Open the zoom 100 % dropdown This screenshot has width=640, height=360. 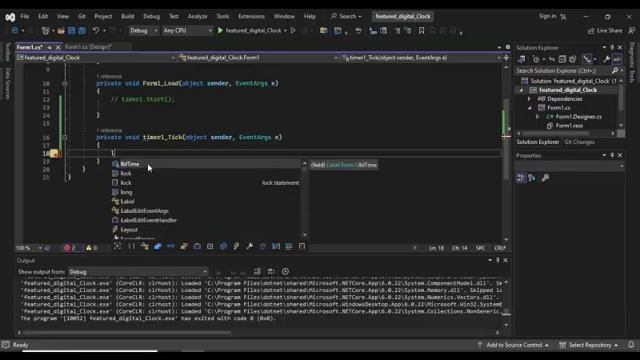tap(29, 248)
